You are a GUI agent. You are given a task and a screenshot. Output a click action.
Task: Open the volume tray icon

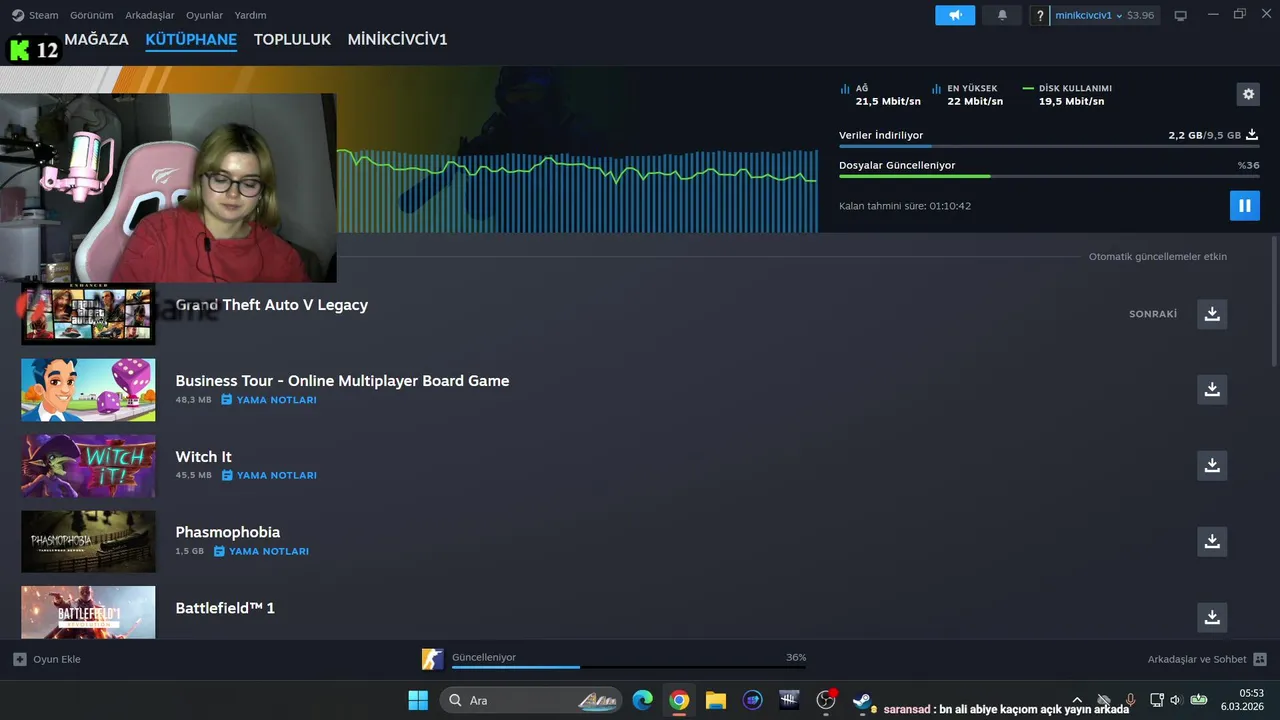pos(1176,700)
